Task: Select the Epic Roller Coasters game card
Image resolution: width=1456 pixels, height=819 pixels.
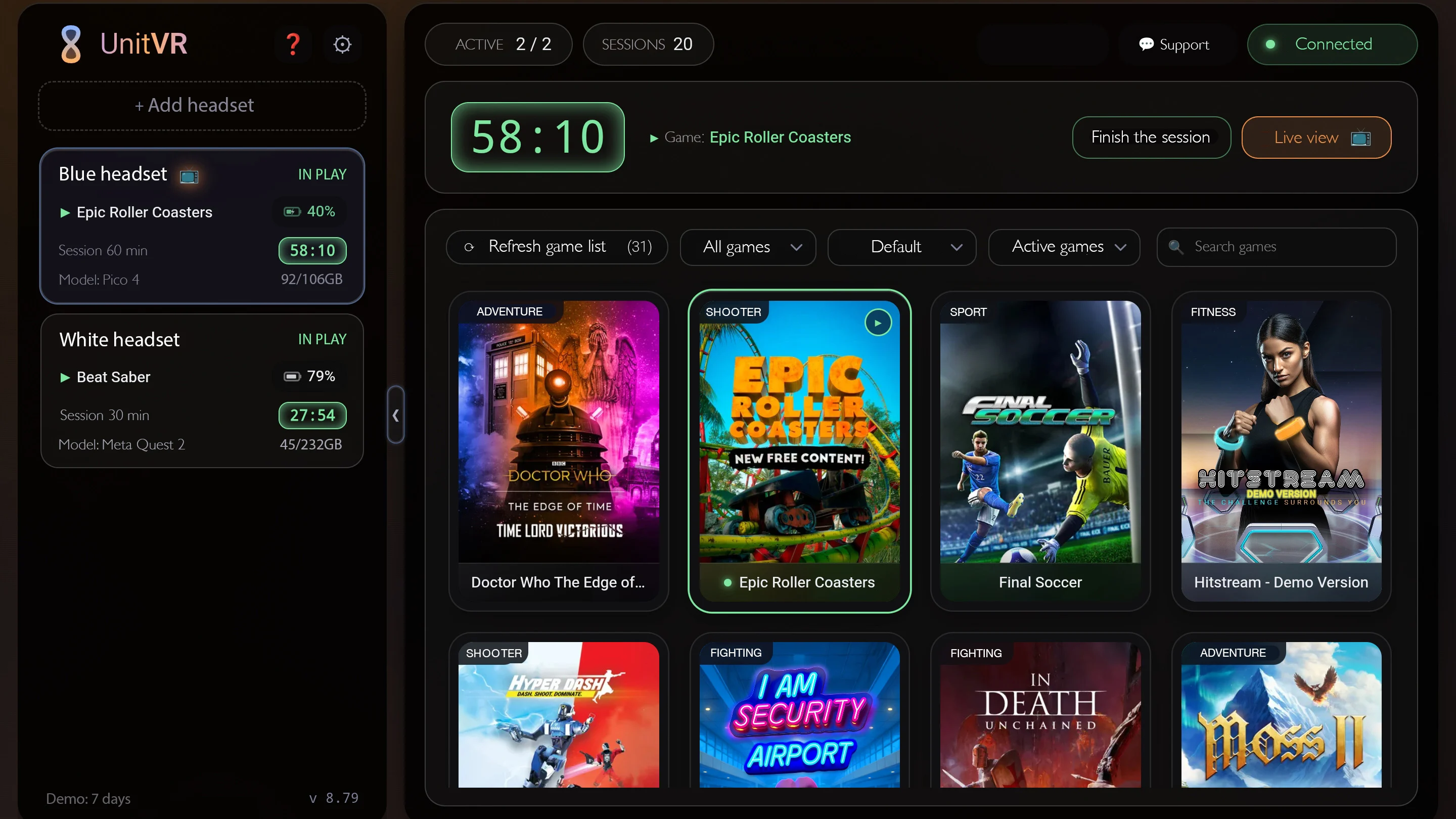Action: coord(799,450)
